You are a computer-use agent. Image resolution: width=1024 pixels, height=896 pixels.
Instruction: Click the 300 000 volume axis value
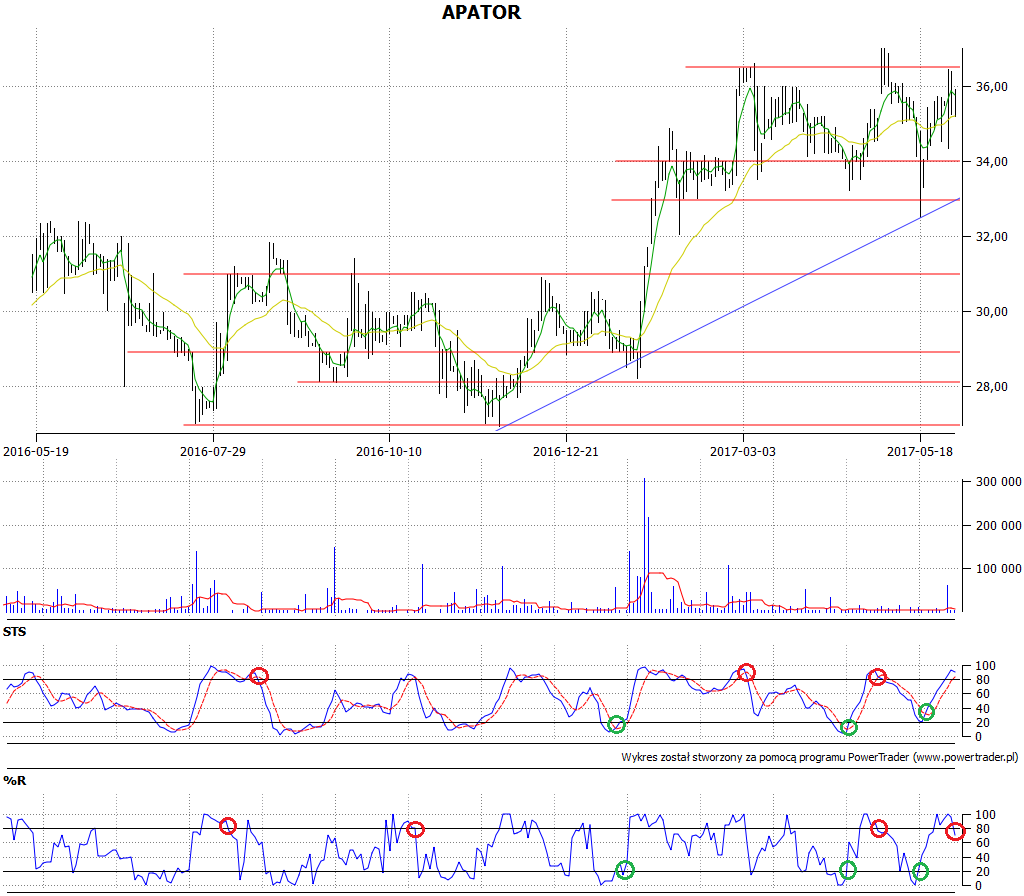(999, 482)
